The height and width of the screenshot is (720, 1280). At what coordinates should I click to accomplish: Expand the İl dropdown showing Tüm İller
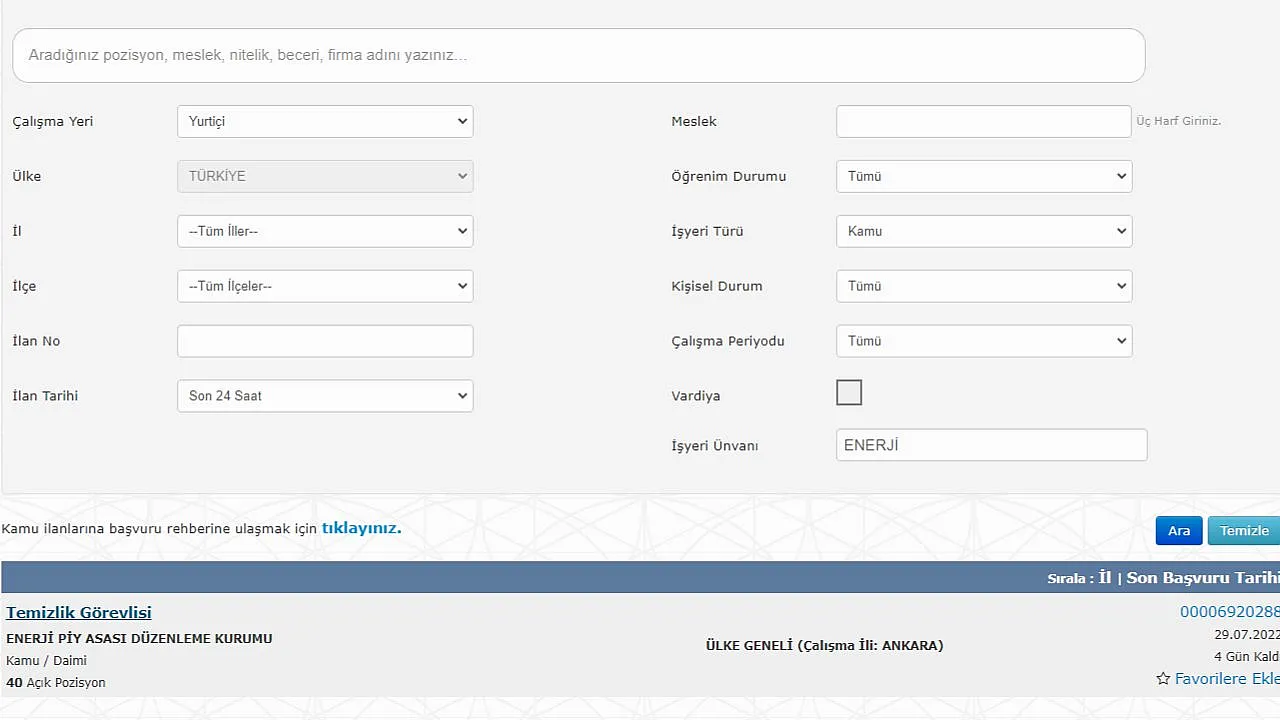tap(325, 231)
